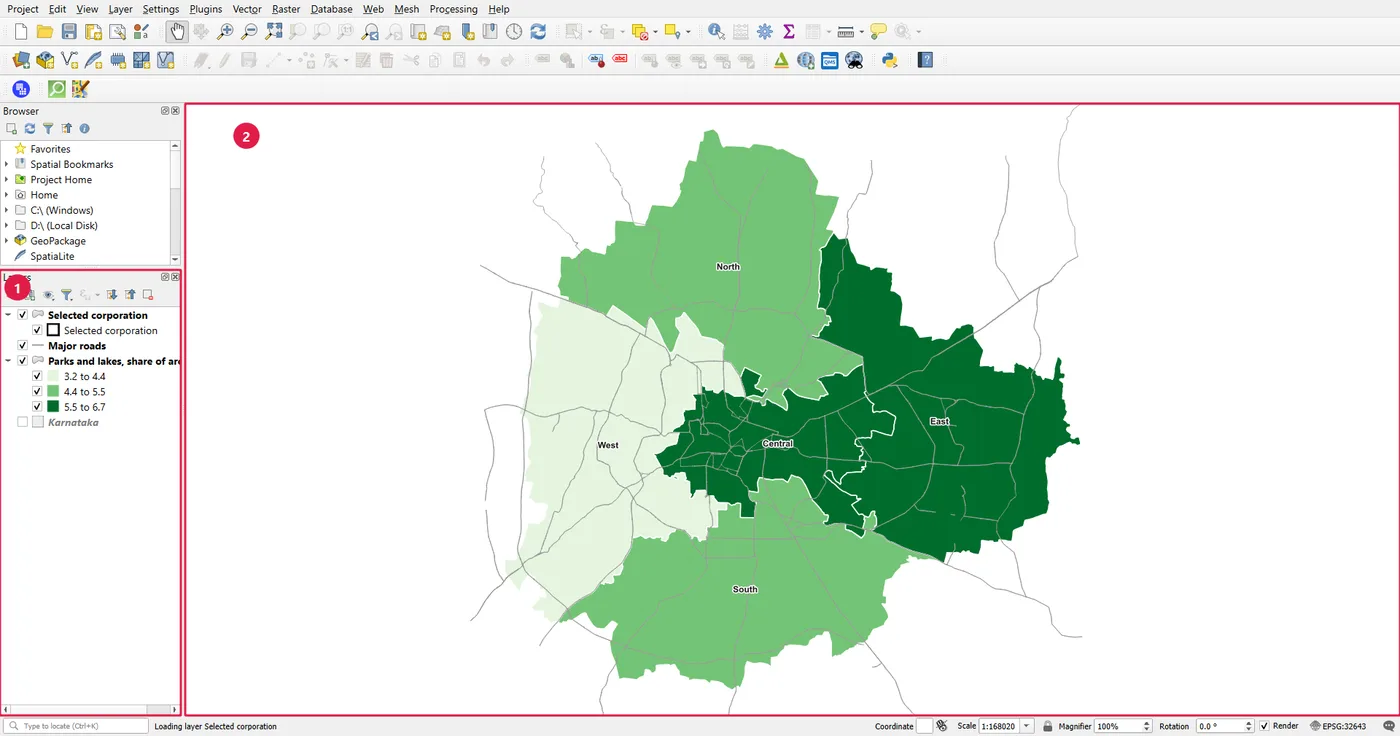Open a project with the yellow folder icon
This screenshot has height=736, width=1400.
[45, 32]
